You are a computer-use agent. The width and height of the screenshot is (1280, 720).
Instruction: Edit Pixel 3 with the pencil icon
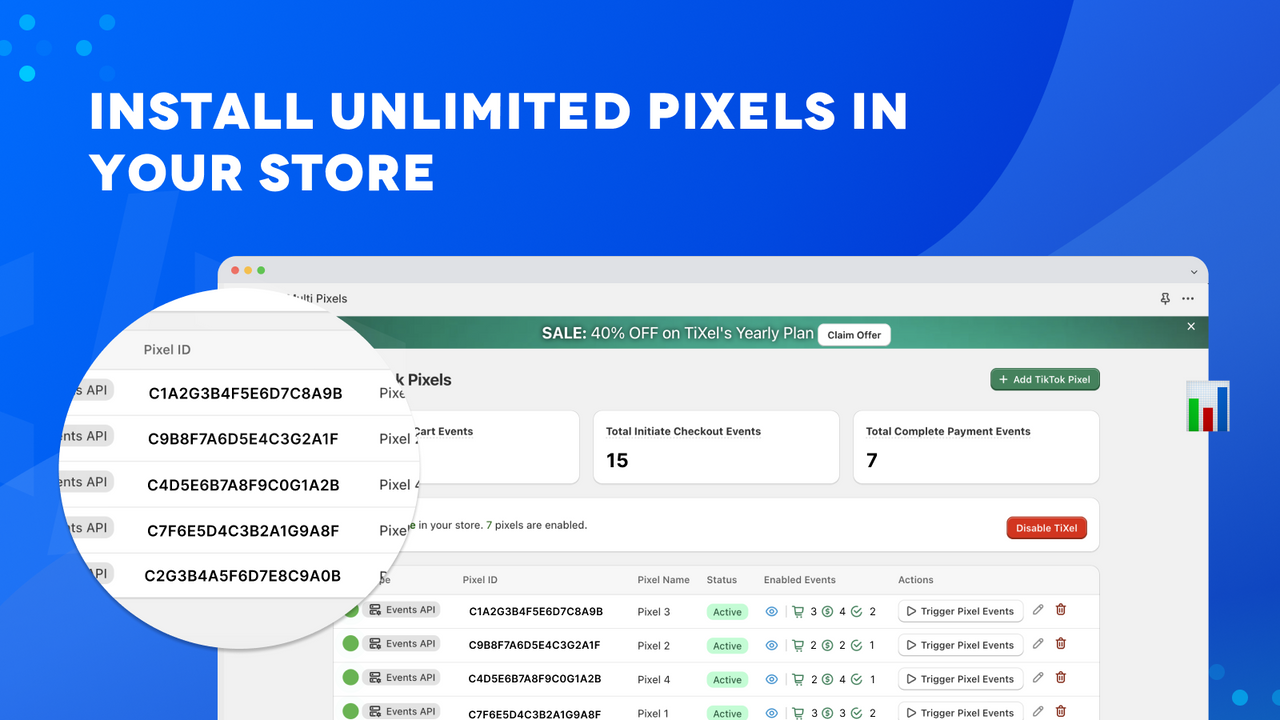click(x=1038, y=609)
